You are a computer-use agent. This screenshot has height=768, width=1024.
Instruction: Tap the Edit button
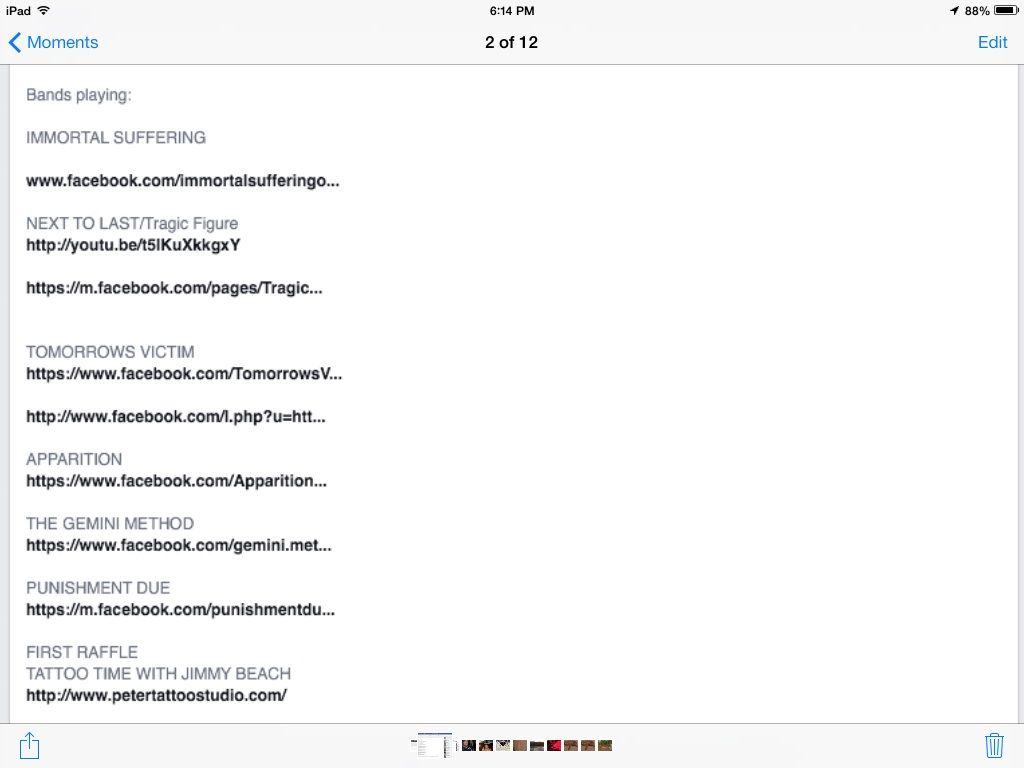tap(992, 42)
